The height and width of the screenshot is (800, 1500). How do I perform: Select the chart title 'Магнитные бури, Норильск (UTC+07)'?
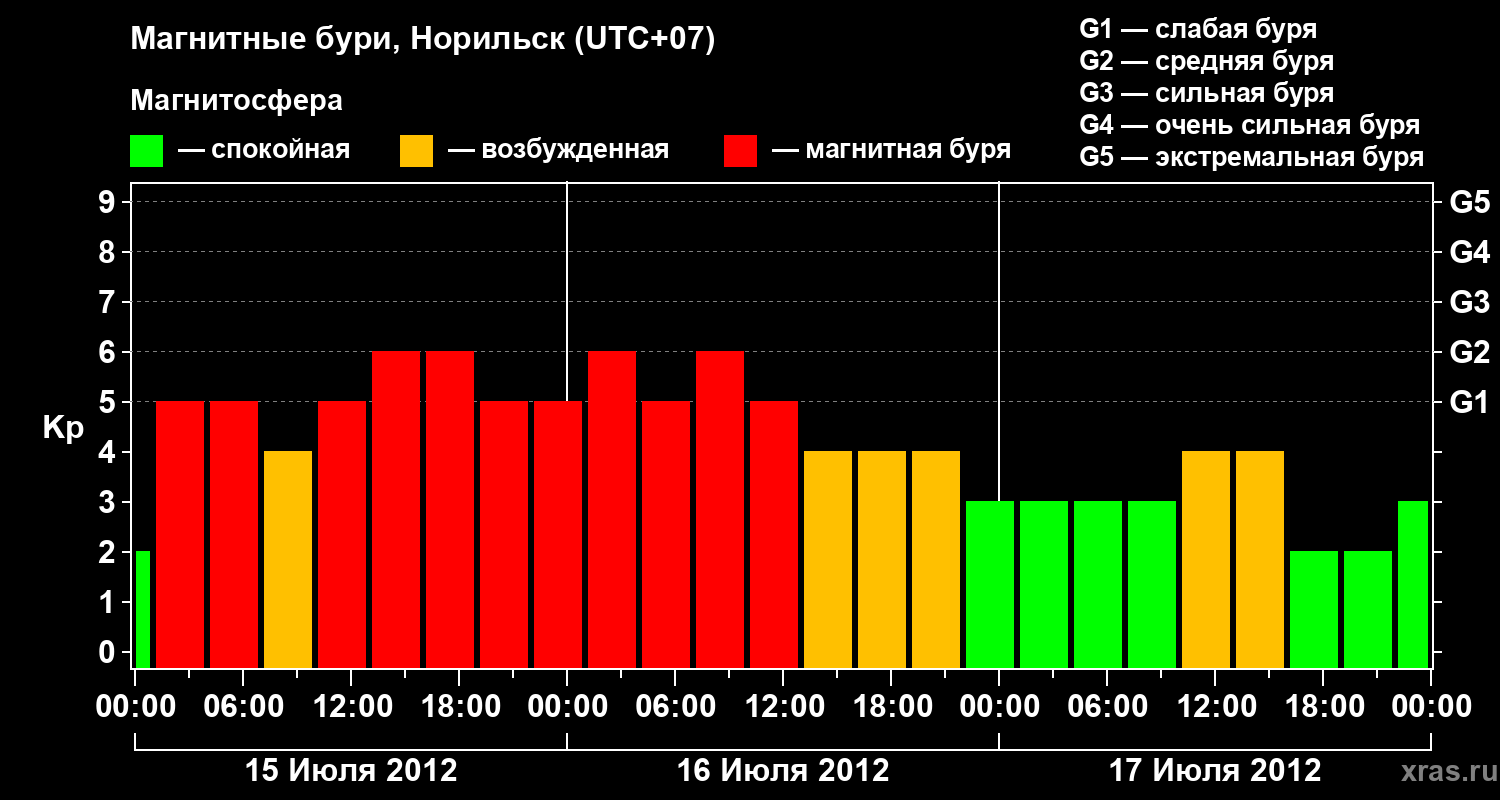coord(423,40)
